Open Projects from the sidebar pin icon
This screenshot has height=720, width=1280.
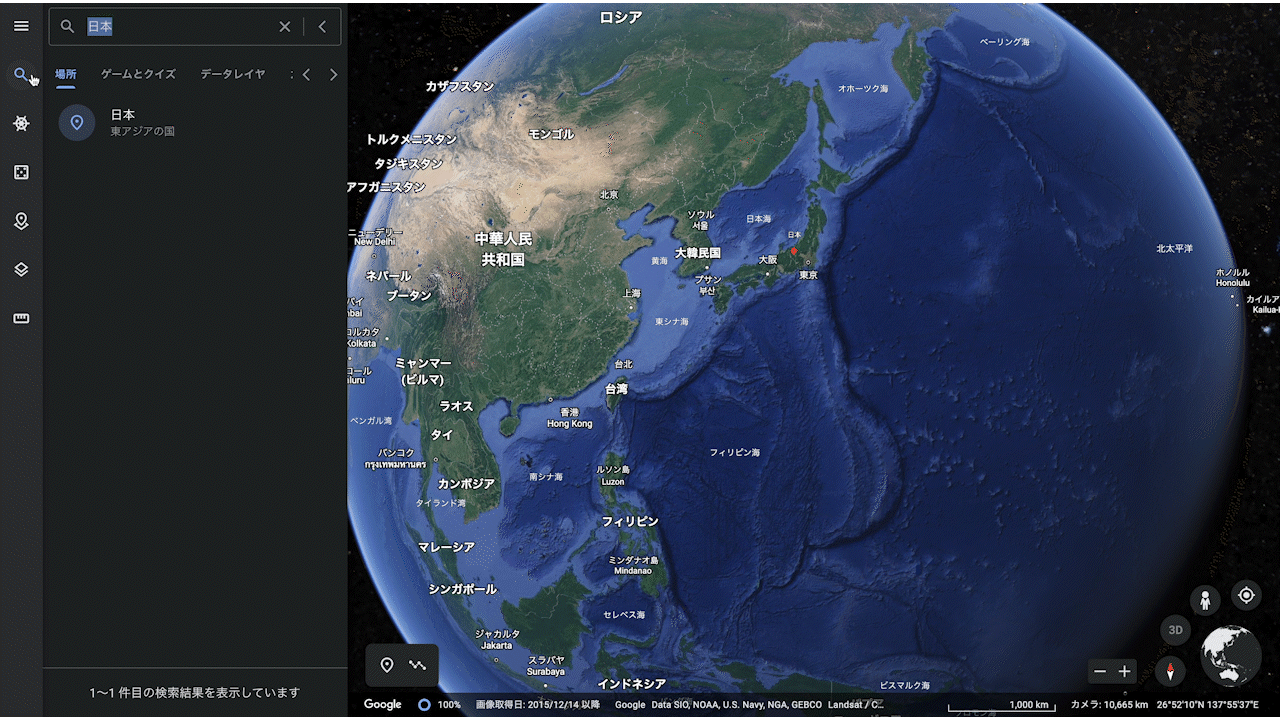click(x=21, y=221)
